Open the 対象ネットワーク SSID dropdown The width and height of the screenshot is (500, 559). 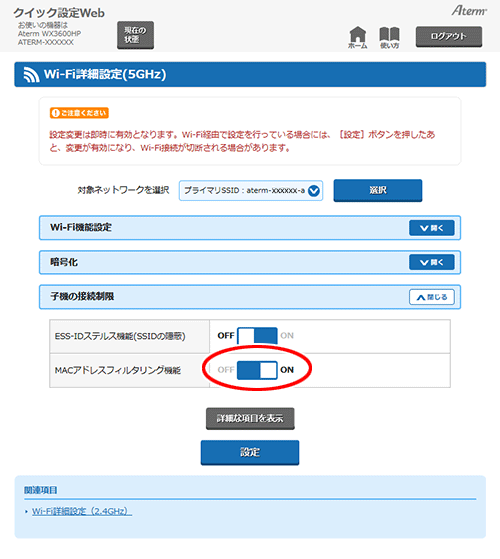tap(251, 191)
